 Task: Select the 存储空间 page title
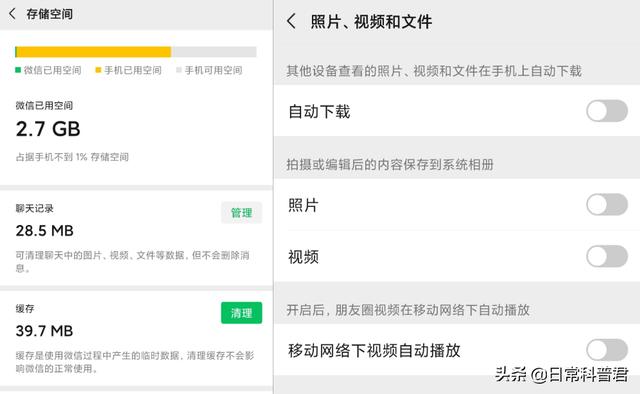[x=49, y=14]
